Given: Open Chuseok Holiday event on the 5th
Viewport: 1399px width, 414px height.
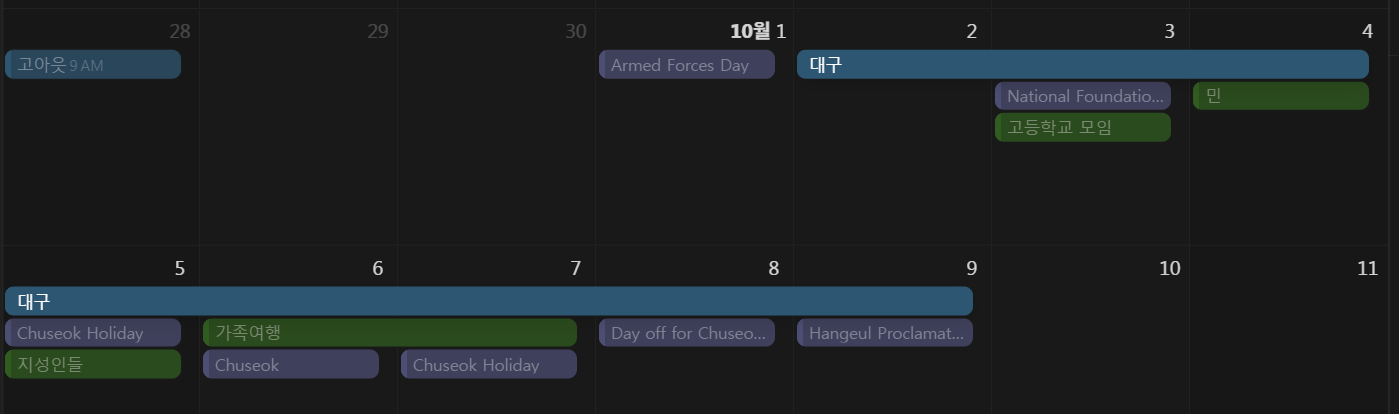Looking at the screenshot, I should click(x=92, y=333).
